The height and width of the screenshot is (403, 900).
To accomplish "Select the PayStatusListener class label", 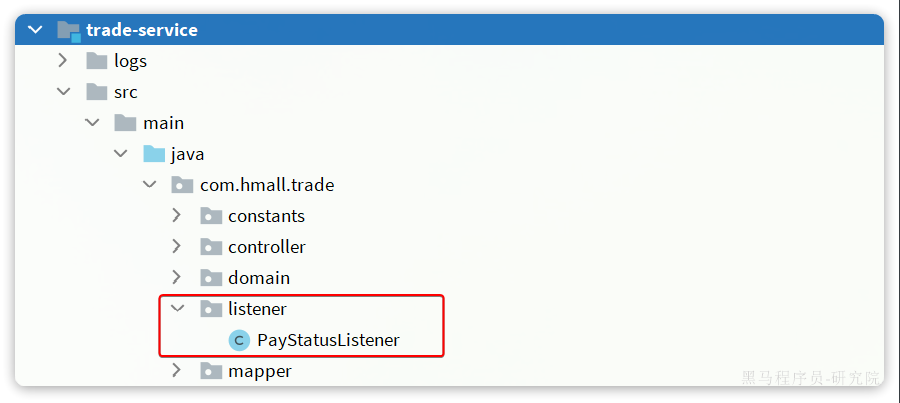I will pyautogui.click(x=328, y=340).
